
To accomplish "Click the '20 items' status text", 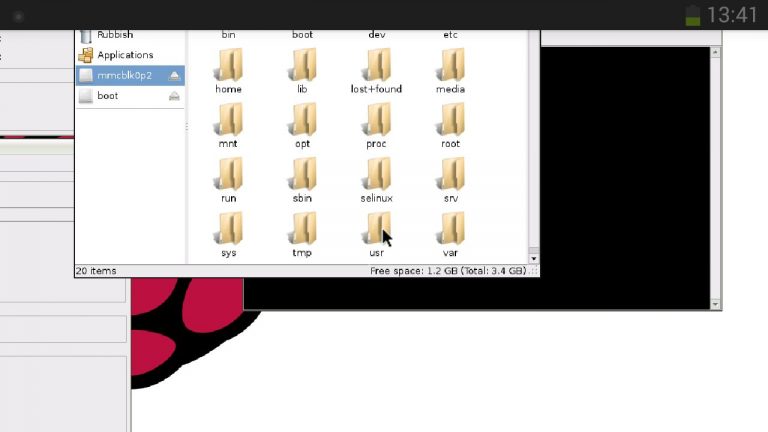I will (96, 271).
